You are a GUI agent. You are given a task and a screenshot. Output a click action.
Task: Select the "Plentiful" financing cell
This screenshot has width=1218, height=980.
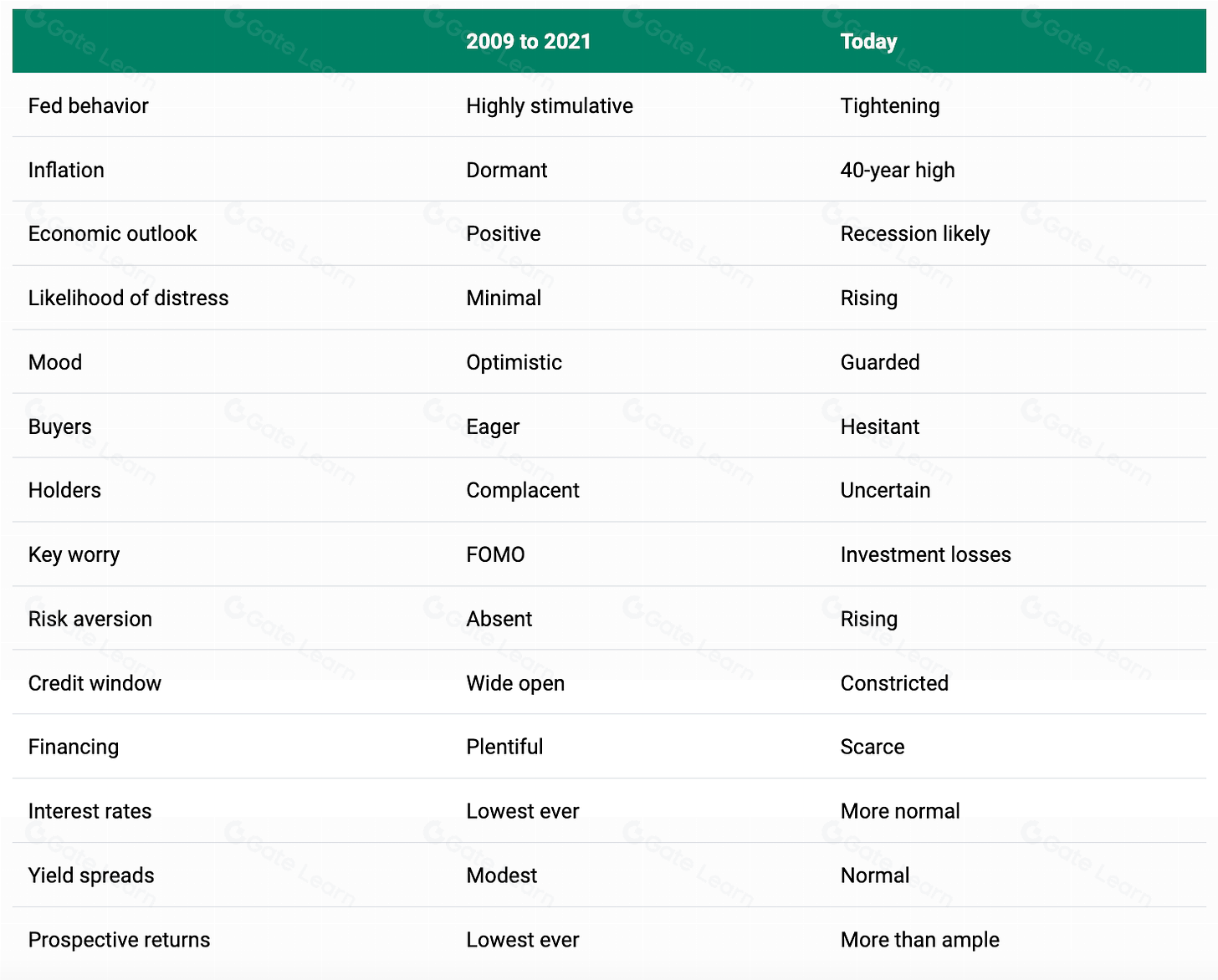point(504,748)
